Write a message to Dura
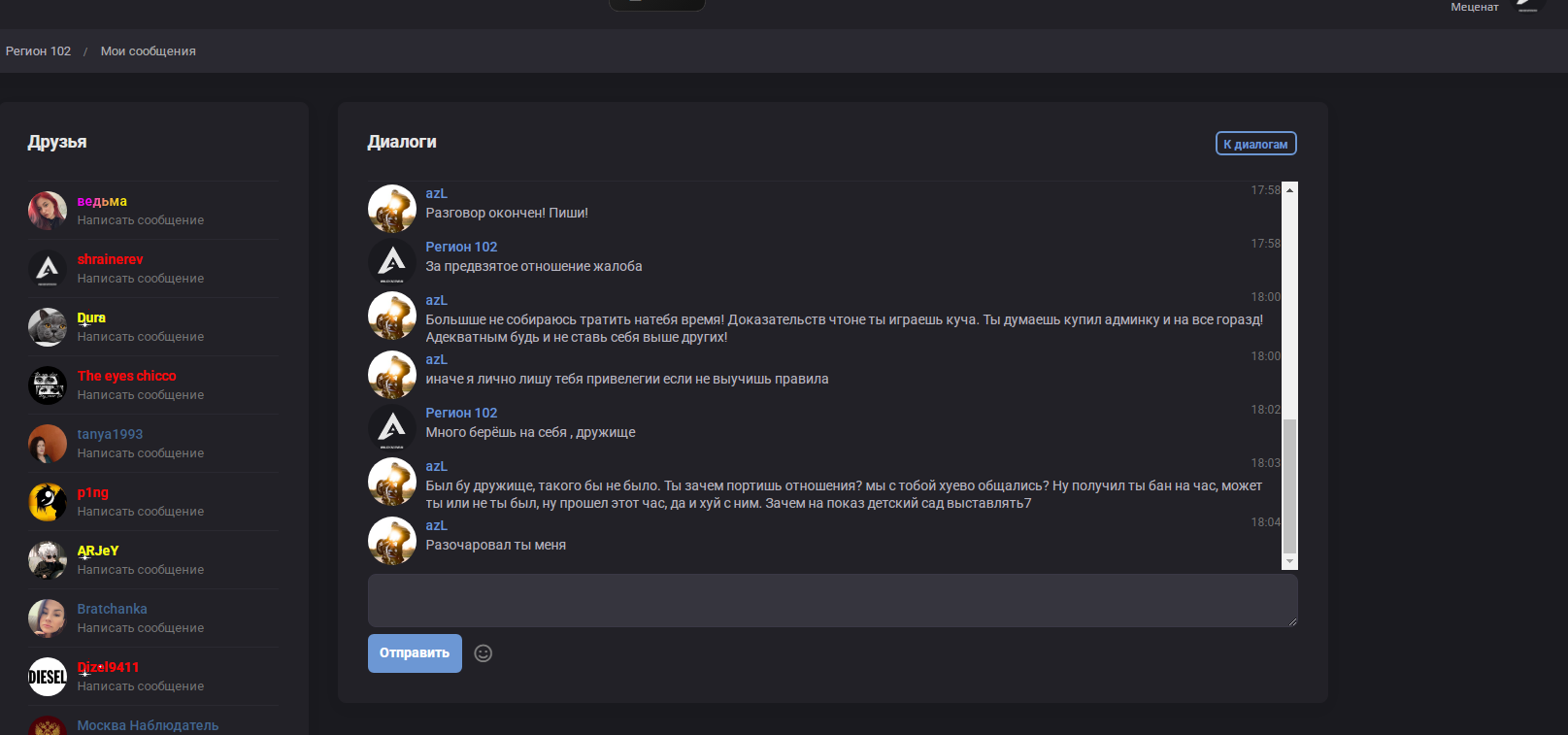The height and width of the screenshot is (735, 1568). click(x=141, y=337)
